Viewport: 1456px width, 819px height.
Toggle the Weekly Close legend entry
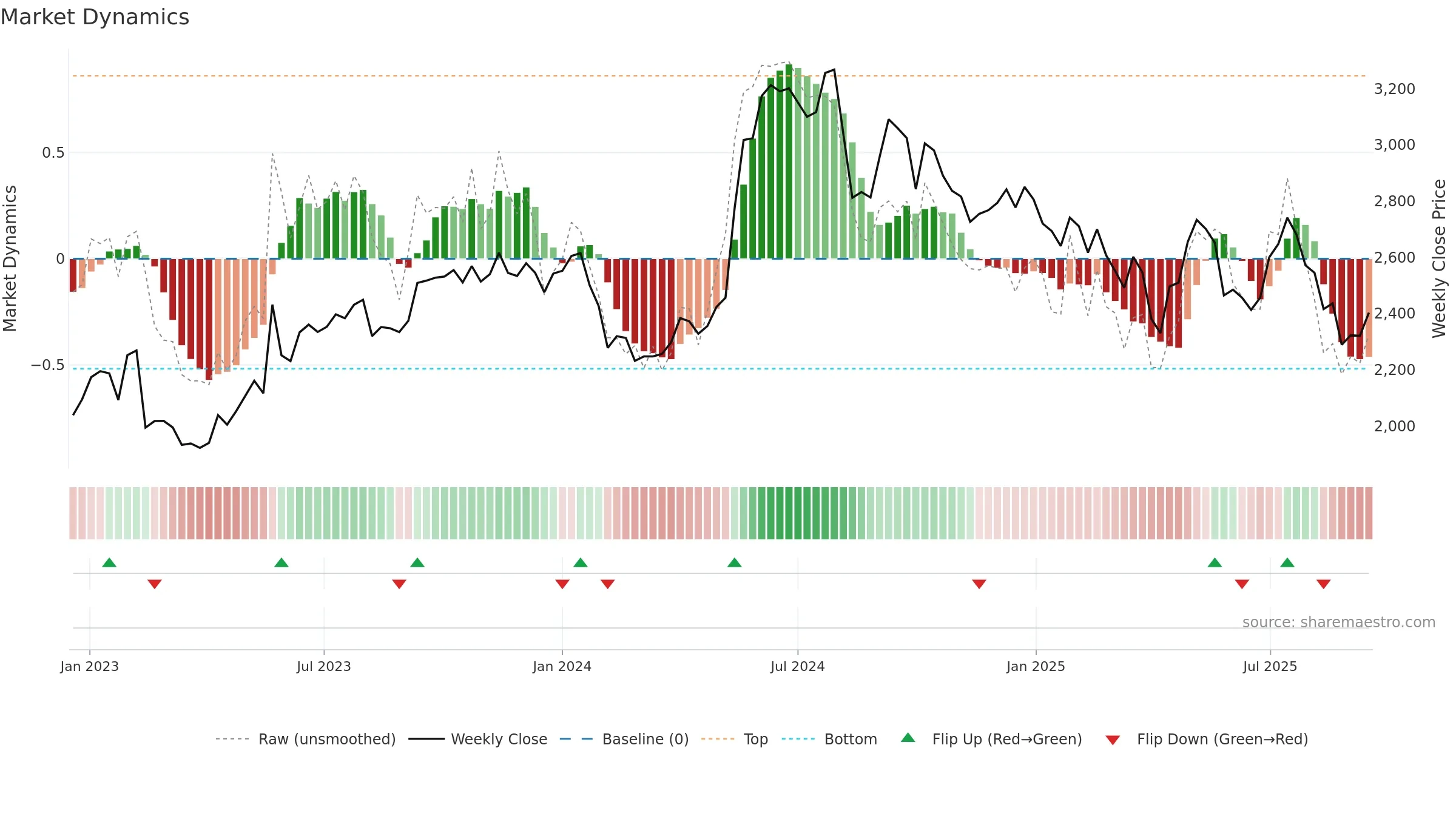(478, 739)
